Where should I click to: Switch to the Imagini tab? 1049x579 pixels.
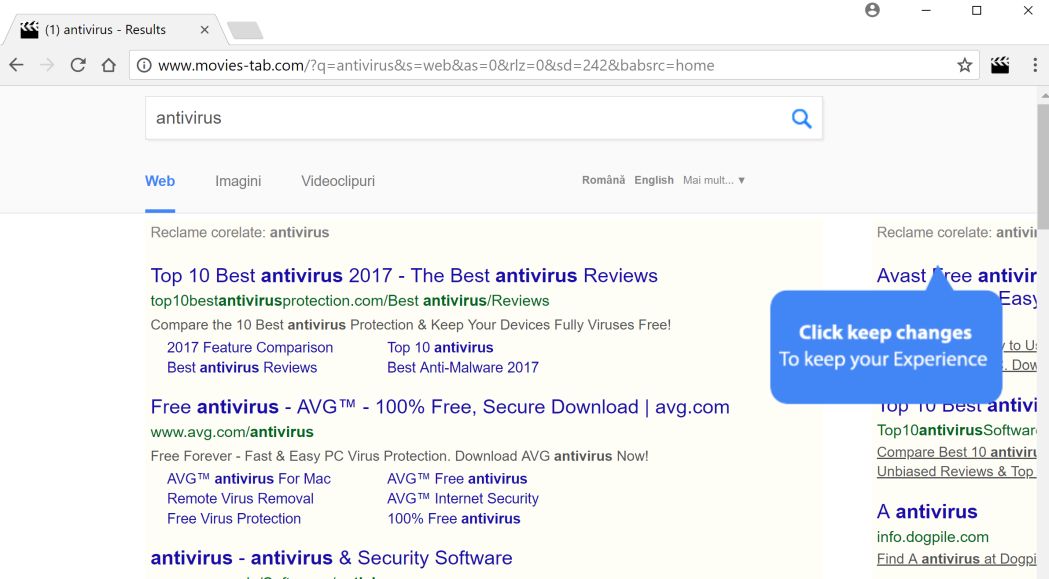[x=238, y=181]
